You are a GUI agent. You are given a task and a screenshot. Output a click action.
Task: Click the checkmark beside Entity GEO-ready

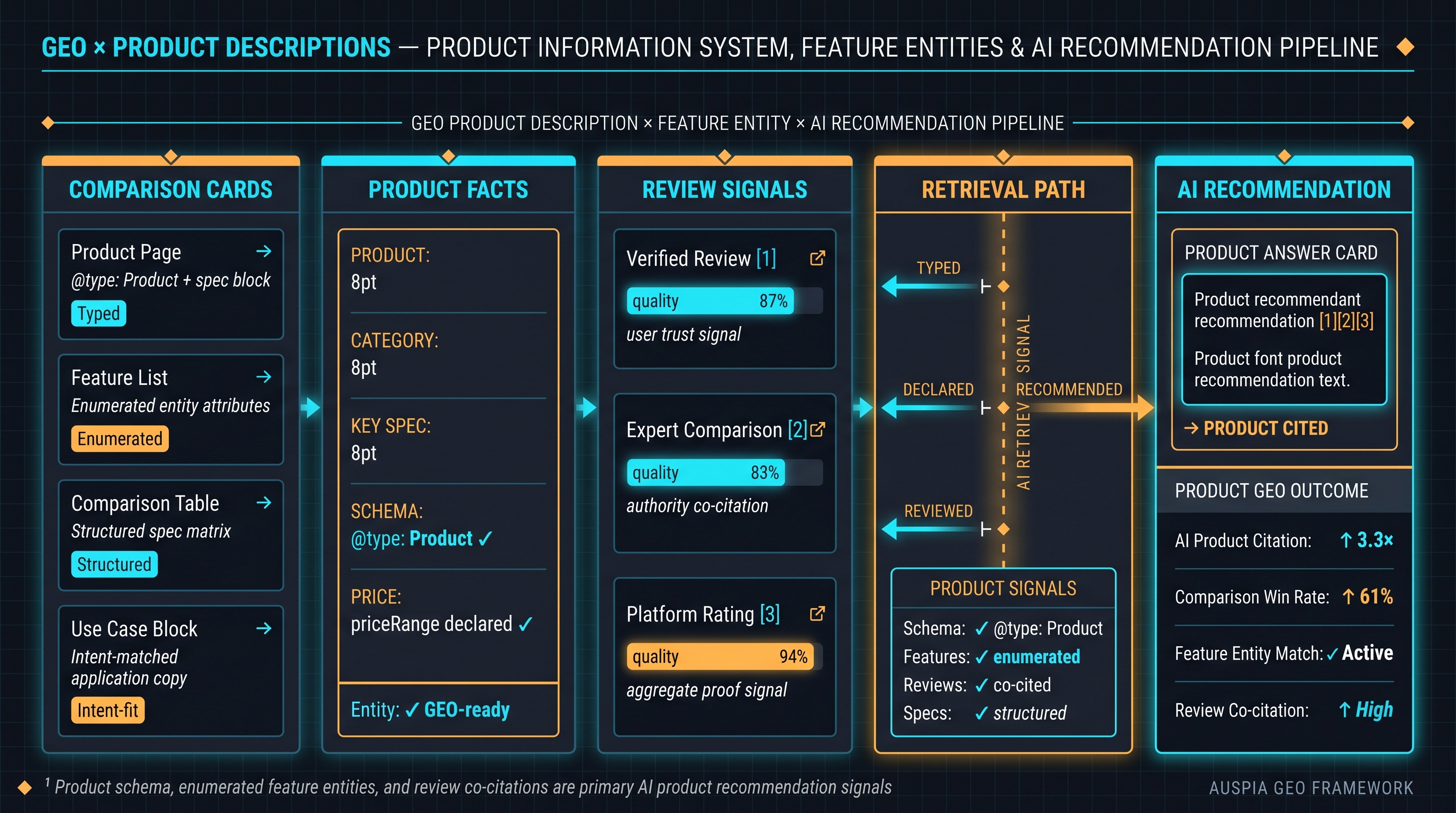(412, 710)
